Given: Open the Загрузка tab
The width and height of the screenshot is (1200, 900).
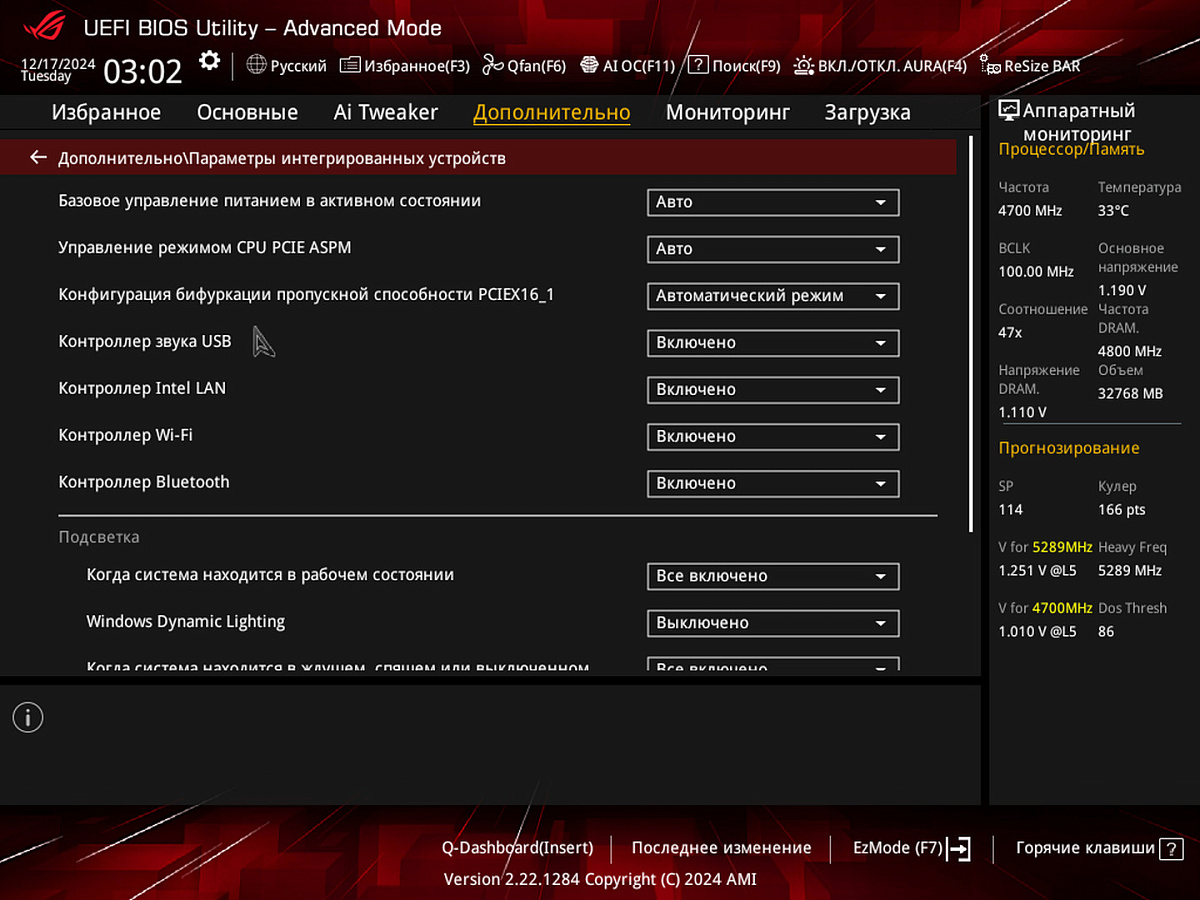Looking at the screenshot, I should pos(868,112).
